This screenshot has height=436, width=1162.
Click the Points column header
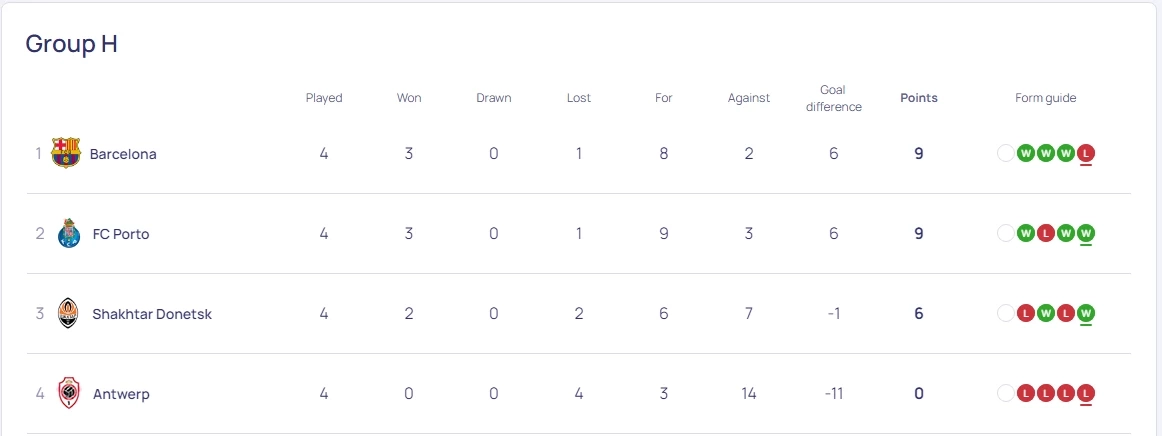pos(919,98)
